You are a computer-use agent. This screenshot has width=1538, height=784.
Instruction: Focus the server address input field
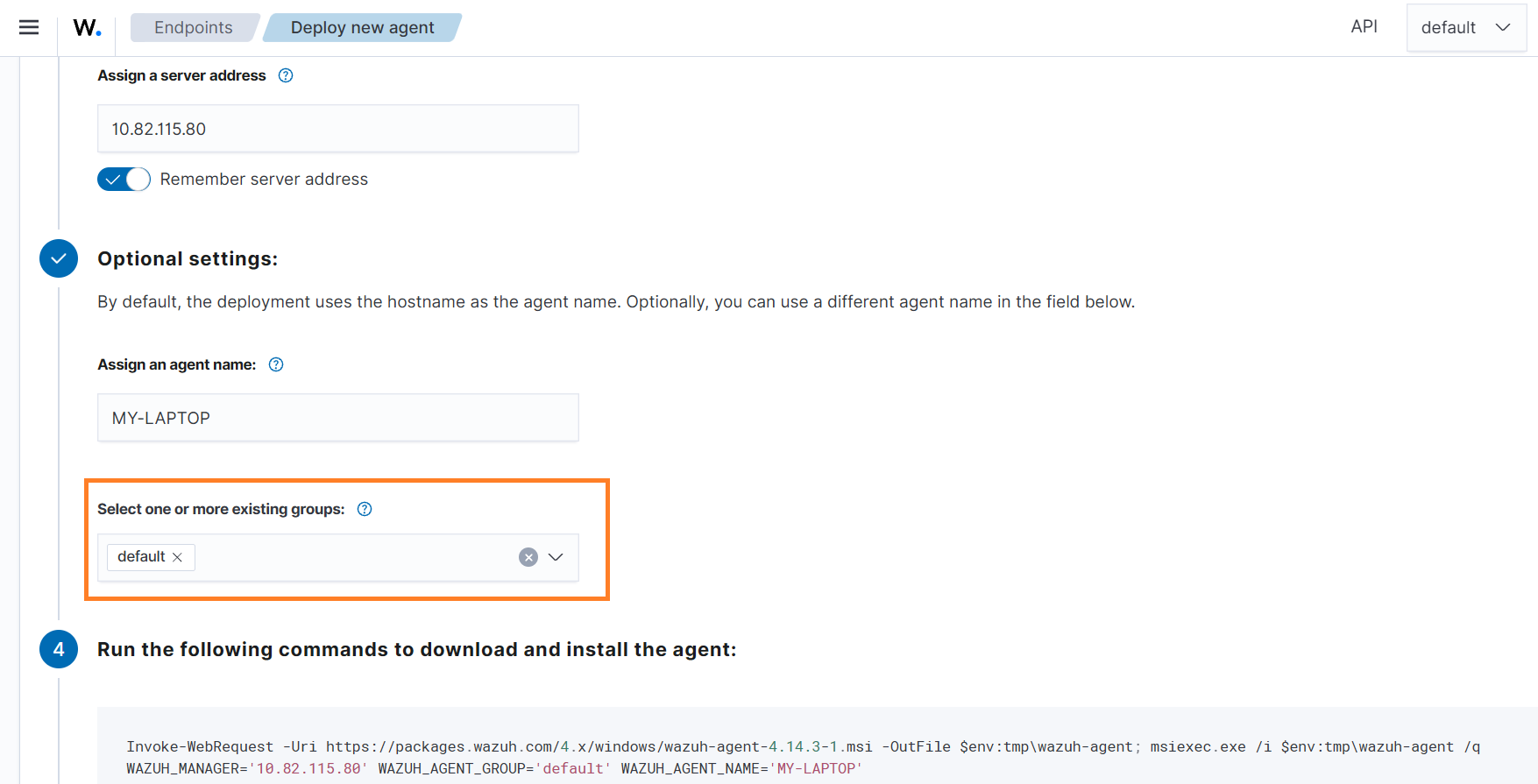[338, 129]
